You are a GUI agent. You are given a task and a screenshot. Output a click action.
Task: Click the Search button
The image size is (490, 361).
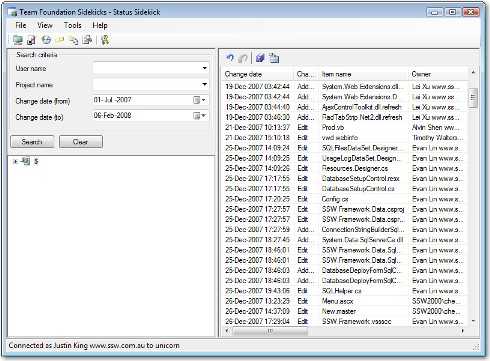[x=32, y=142]
